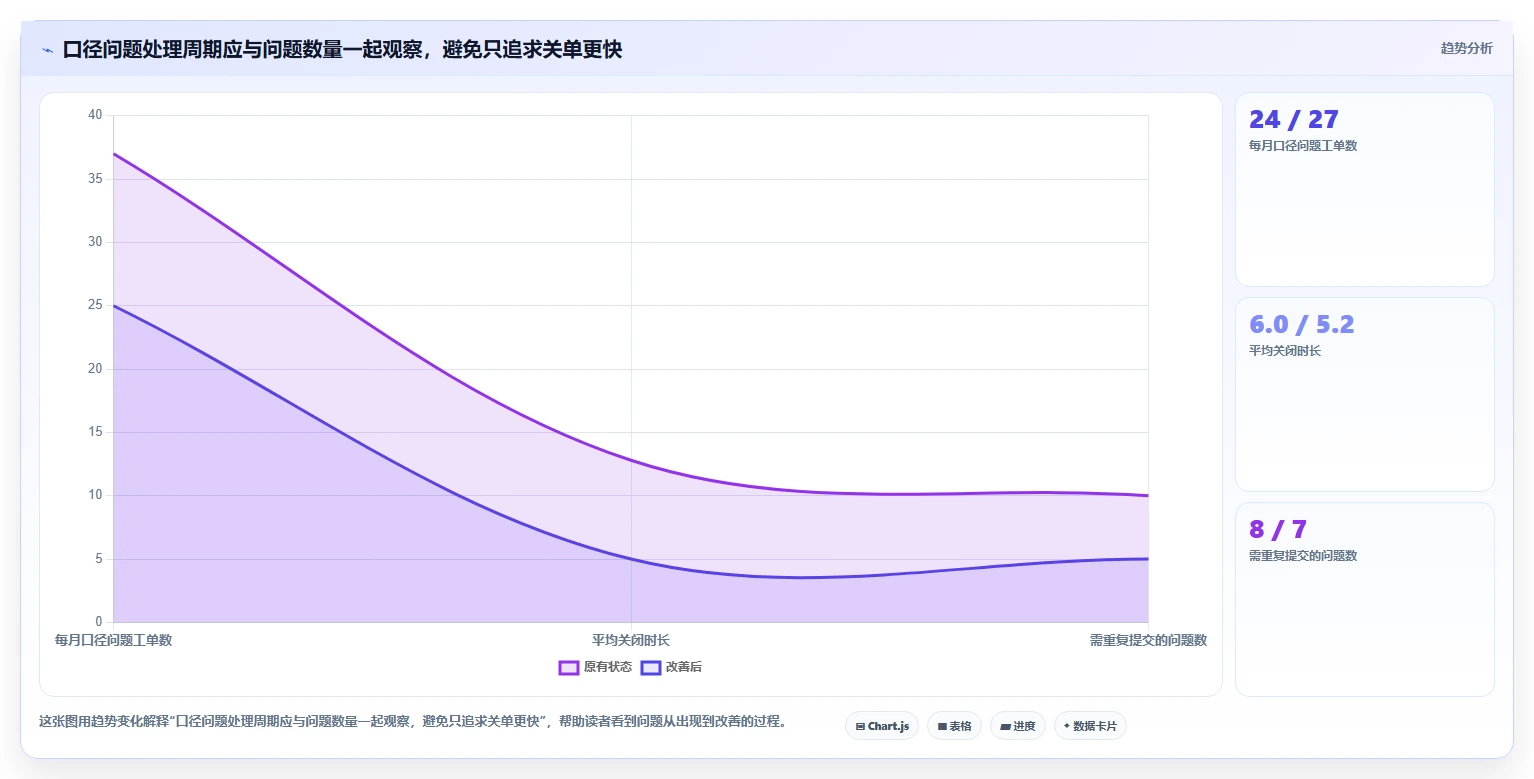Click the 8 / 7 value
This screenshot has width=1534, height=779.
coord(1277,530)
